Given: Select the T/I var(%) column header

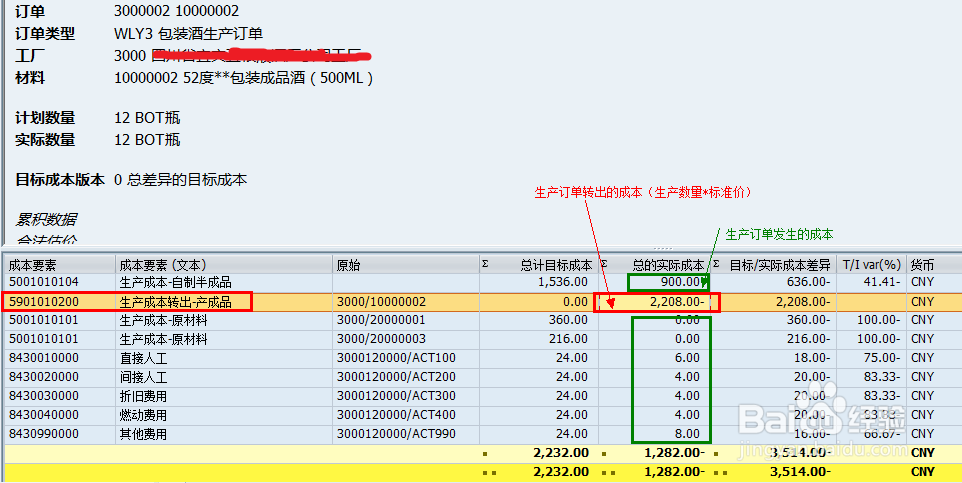Looking at the screenshot, I should pos(871,265).
